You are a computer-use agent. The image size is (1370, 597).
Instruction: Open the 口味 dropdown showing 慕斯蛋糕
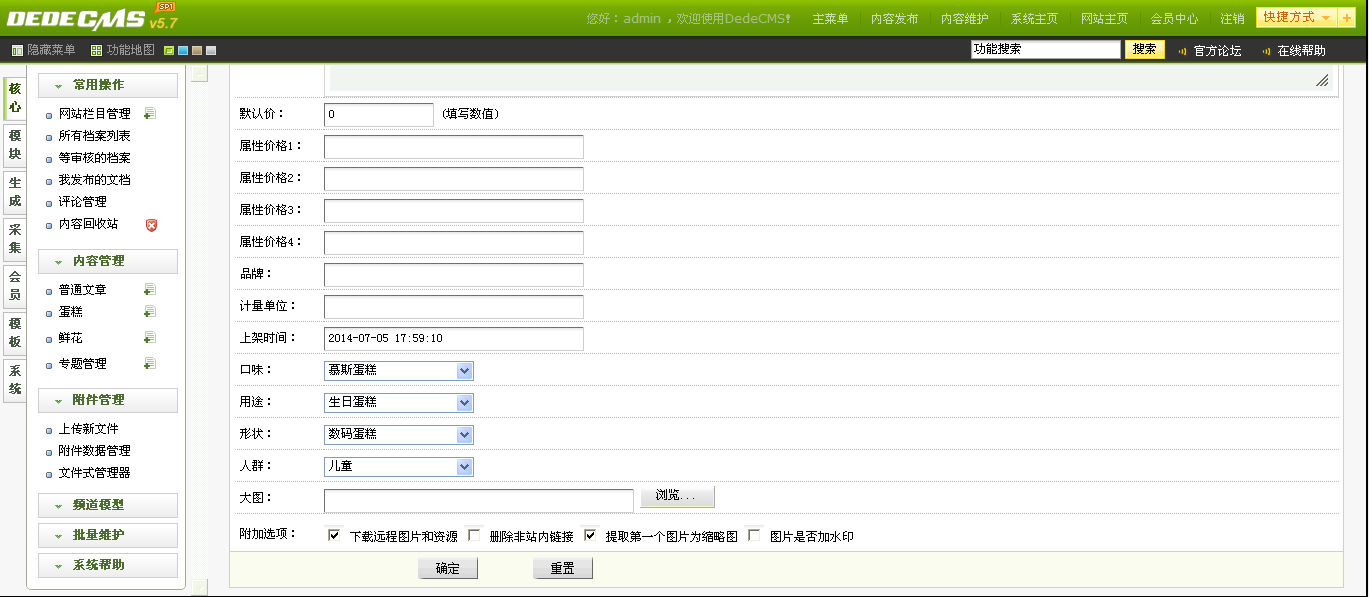pyautogui.click(x=398, y=371)
